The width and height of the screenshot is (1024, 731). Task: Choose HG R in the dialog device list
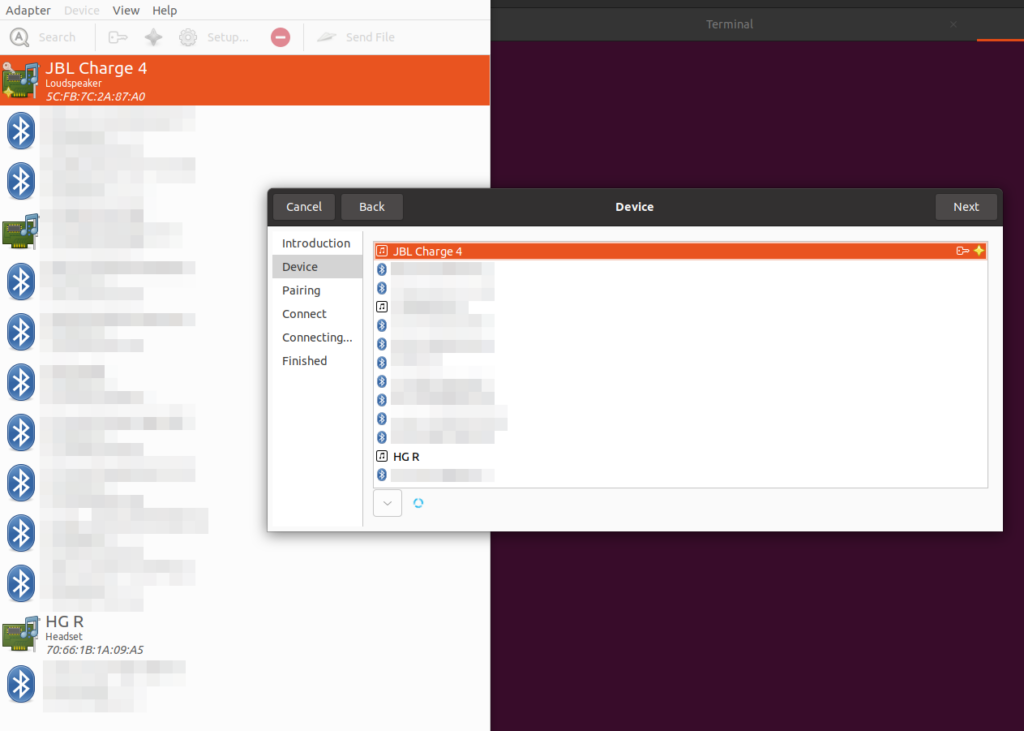pos(680,456)
